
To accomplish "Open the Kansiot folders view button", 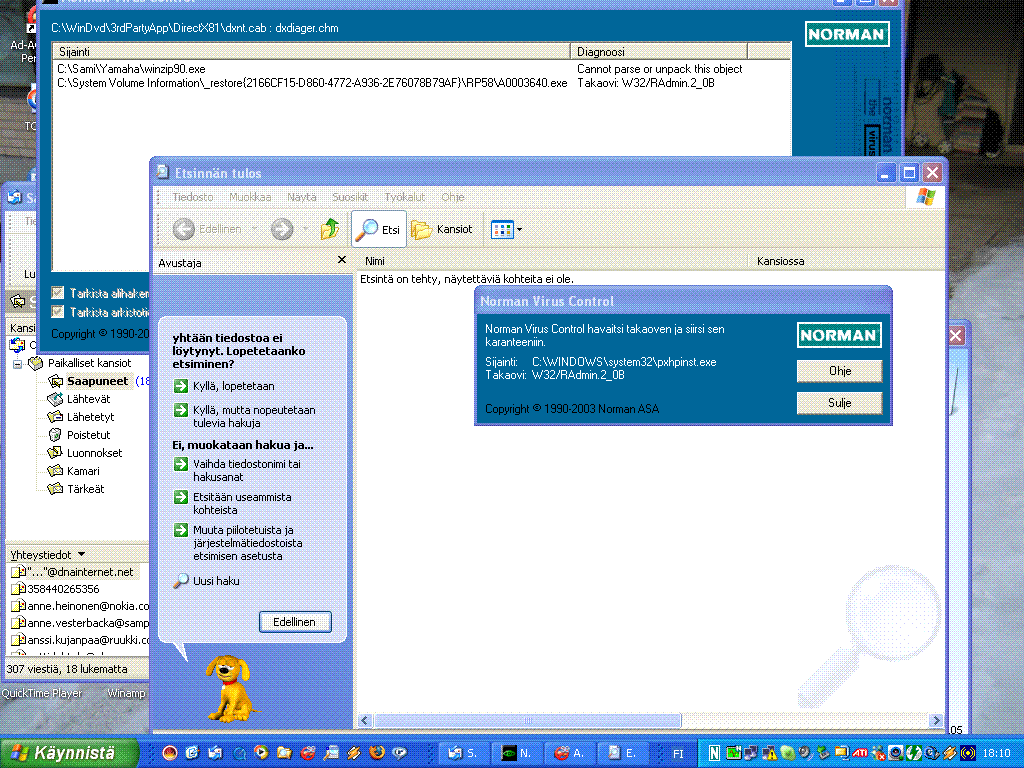I will click(x=442, y=230).
